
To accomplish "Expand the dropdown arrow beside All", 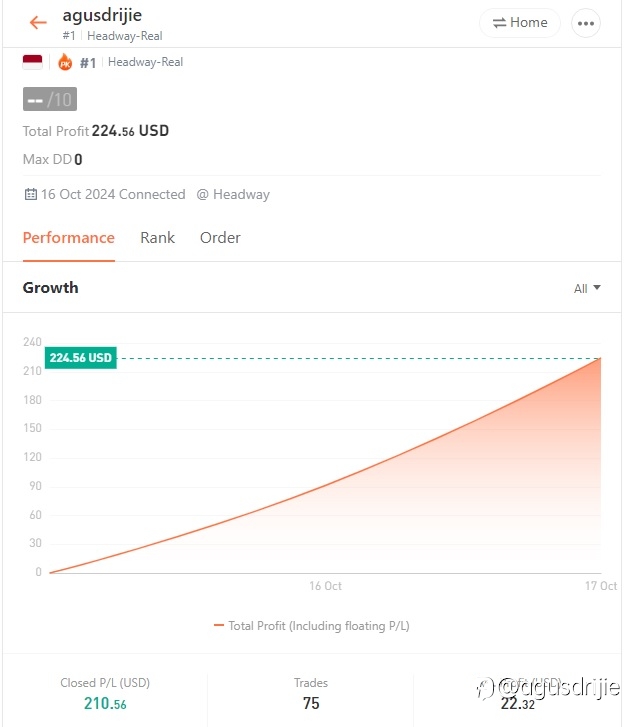I will coord(597,288).
